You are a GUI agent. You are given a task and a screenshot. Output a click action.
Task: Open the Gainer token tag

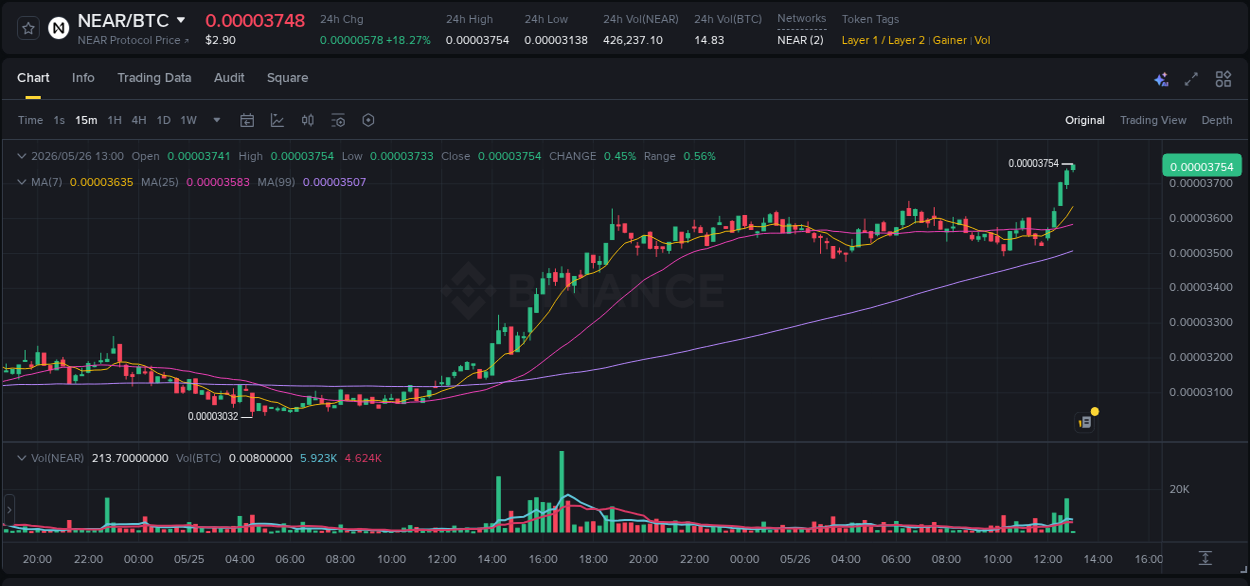[x=950, y=40]
